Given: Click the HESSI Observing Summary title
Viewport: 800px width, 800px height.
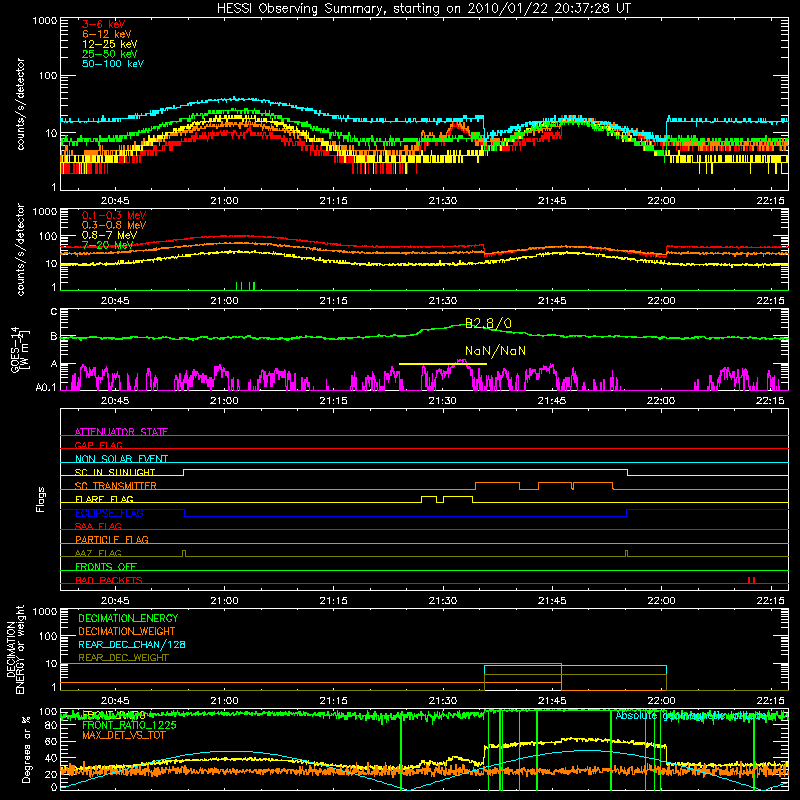Looking at the screenshot, I should [x=423, y=9].
